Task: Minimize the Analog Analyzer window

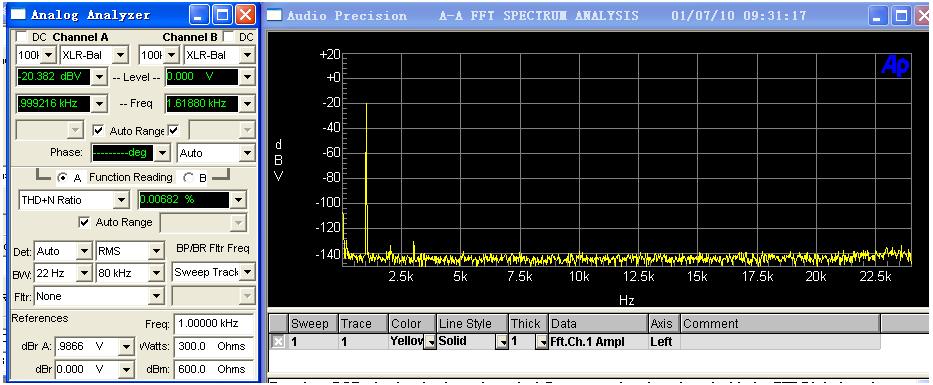Action: pos(199,15)
